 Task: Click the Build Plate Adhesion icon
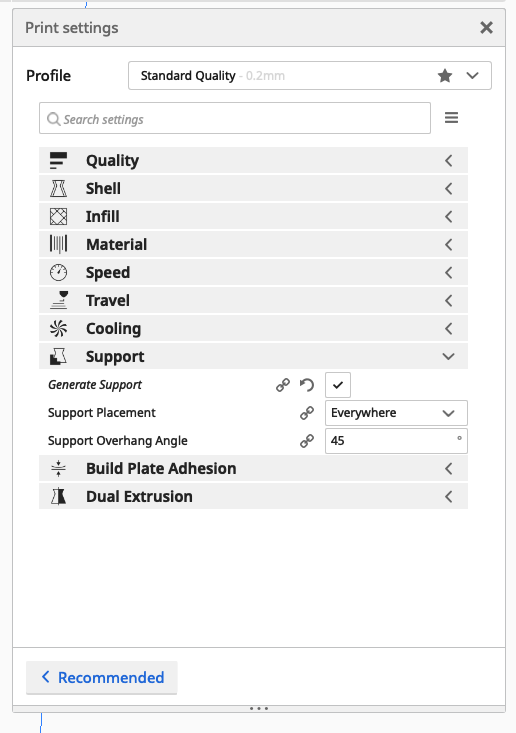point(58,468)
